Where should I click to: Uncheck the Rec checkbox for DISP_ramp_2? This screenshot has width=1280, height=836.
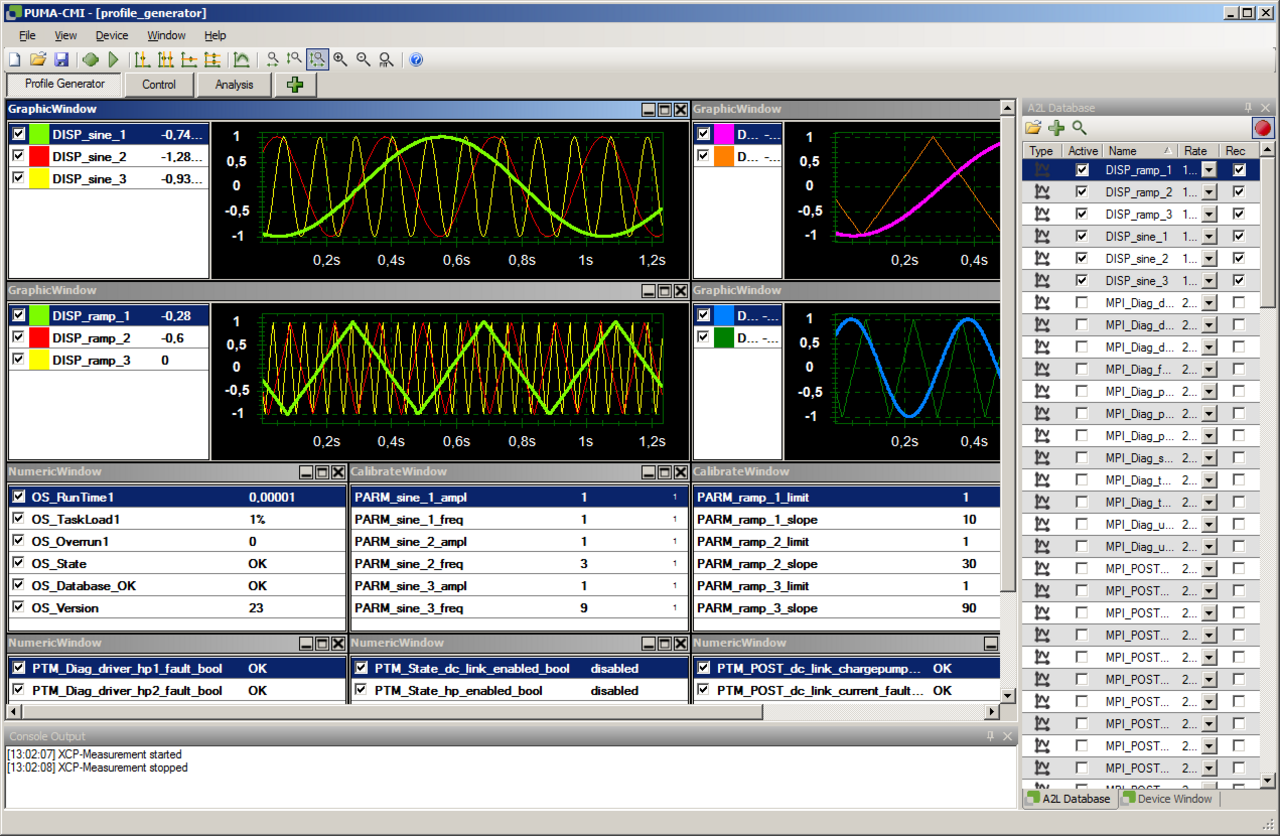coord(1239,192)
